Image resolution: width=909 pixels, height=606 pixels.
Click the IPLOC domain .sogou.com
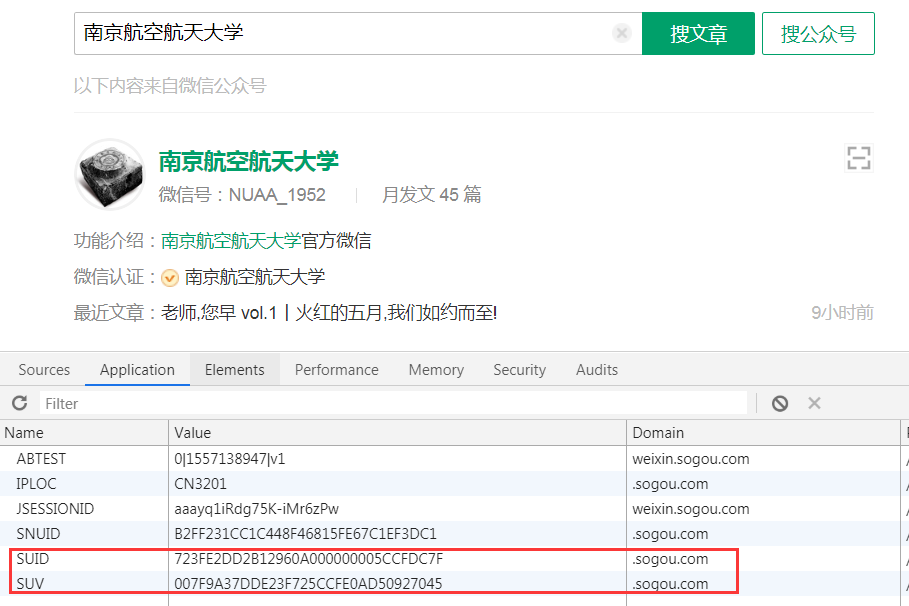coord(670,484)
